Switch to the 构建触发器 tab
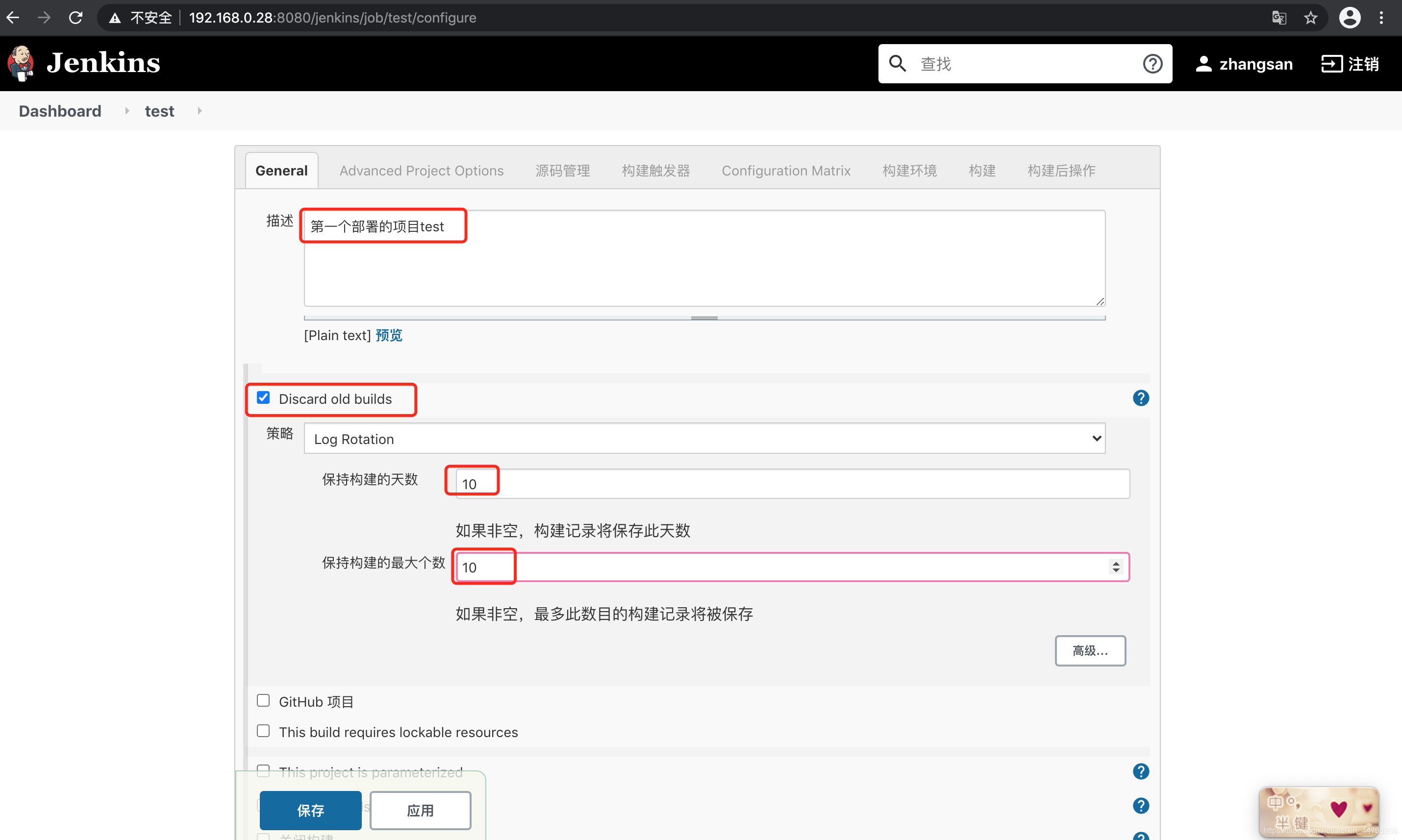The width and height of the screenshot is (1402, 840). tap(655, 171)
